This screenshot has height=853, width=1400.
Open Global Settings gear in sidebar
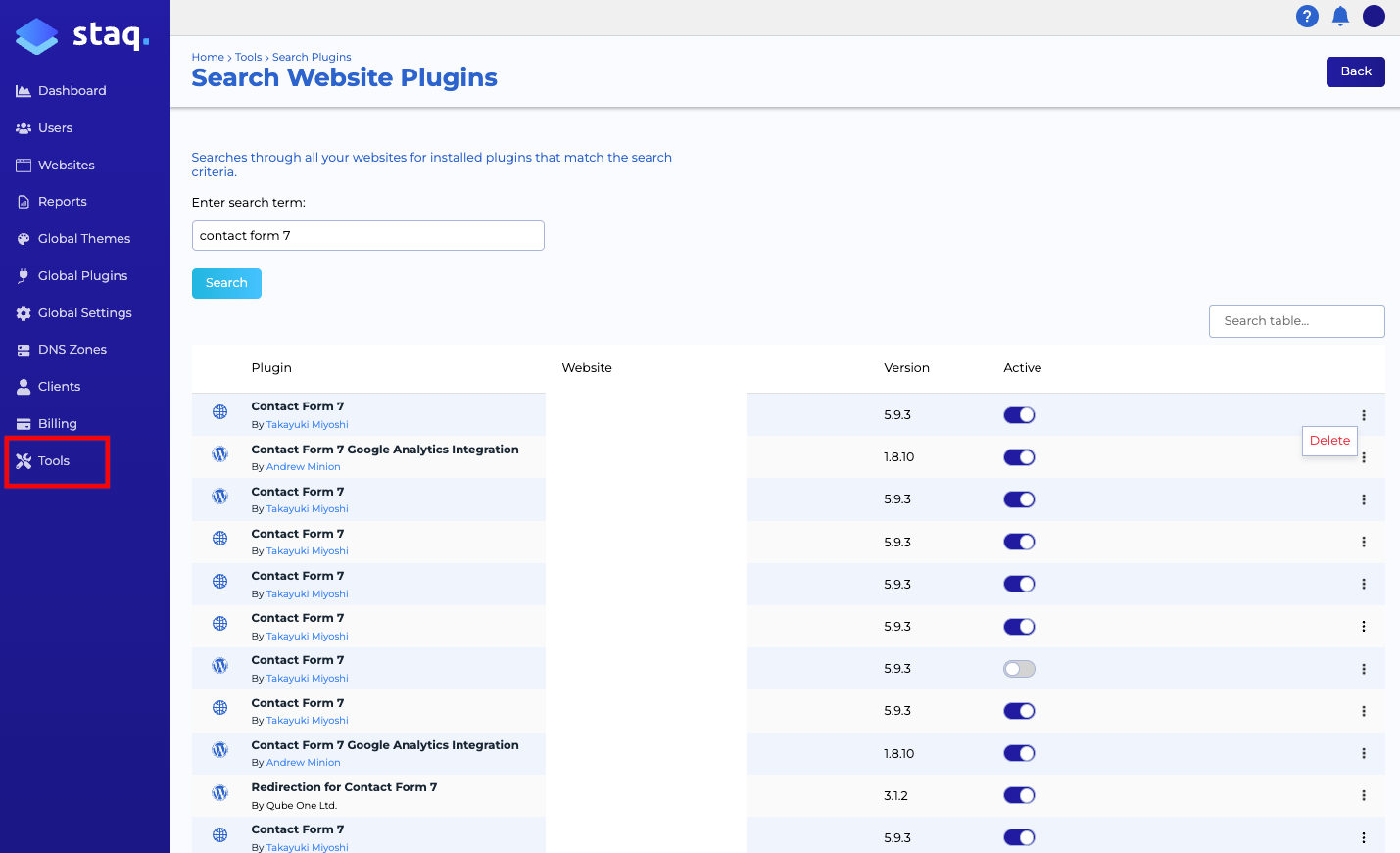(x=84, y=313)
